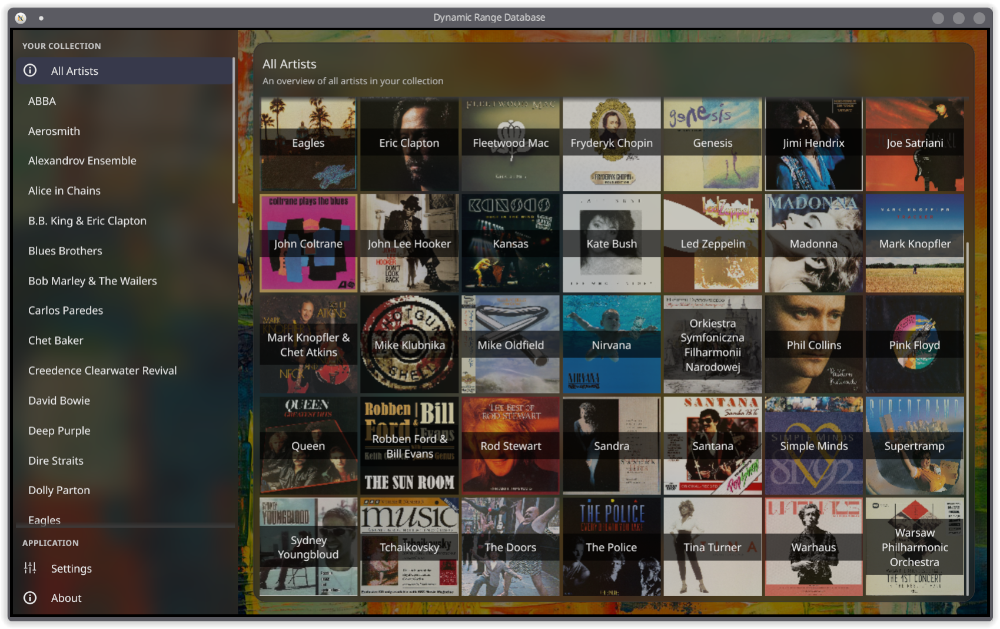Click the artist grid vertical scrollbar
Screen dimensions: 1000x629
pos(967,418)
